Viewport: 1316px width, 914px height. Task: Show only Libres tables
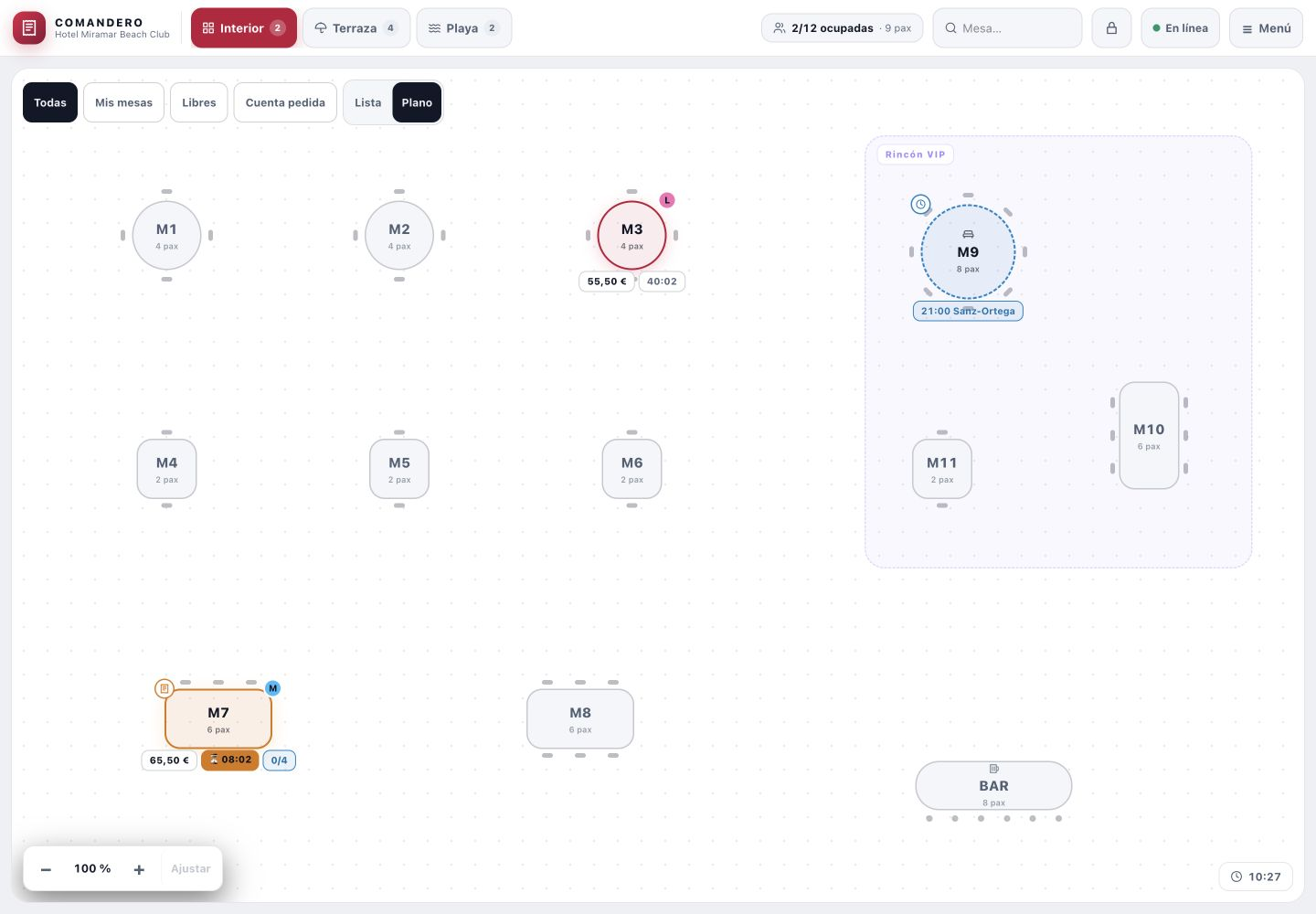coord(198,102)
